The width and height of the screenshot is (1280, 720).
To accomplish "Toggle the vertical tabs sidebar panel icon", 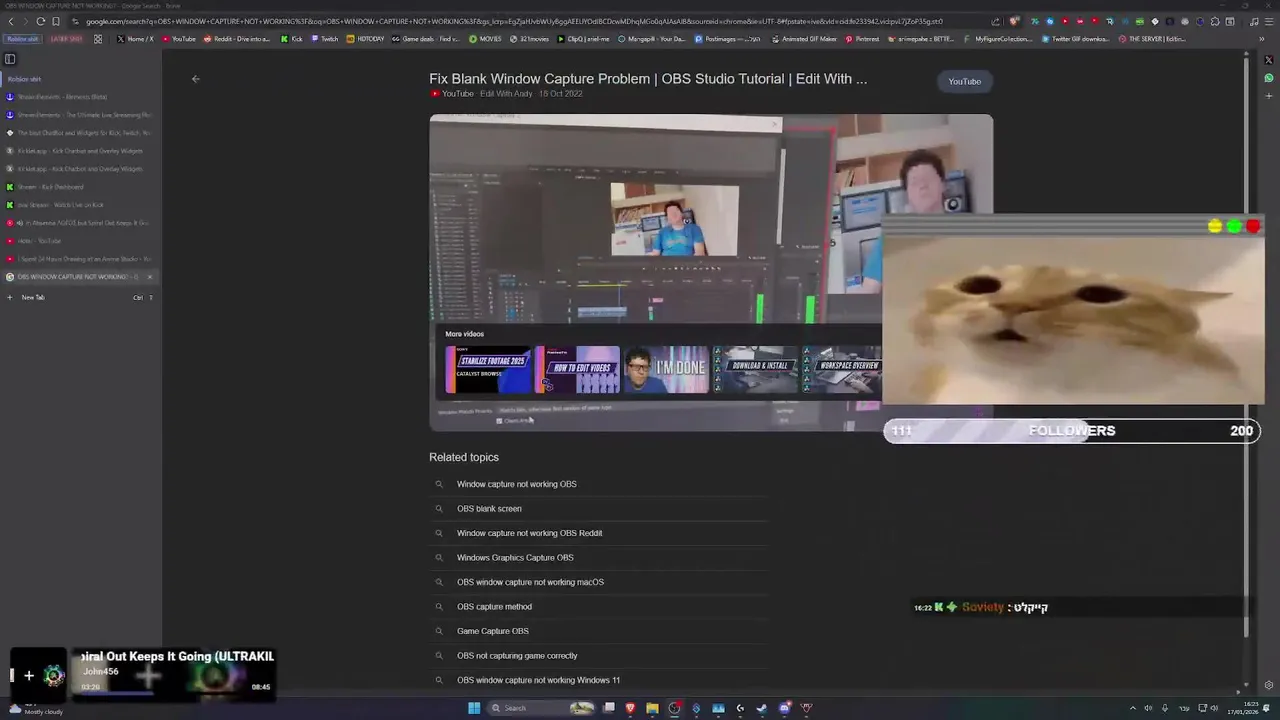I will coord(10,58).
